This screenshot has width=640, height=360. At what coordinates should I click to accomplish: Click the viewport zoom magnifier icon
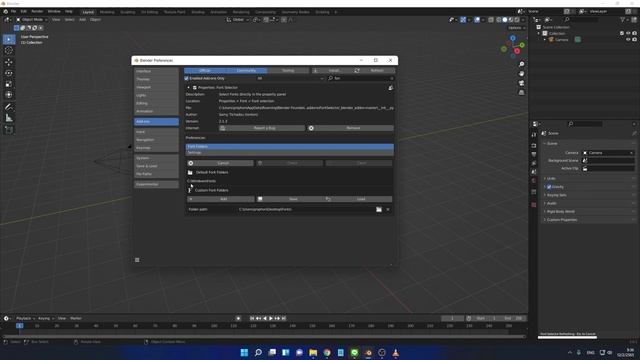click(x=521, y=64)
